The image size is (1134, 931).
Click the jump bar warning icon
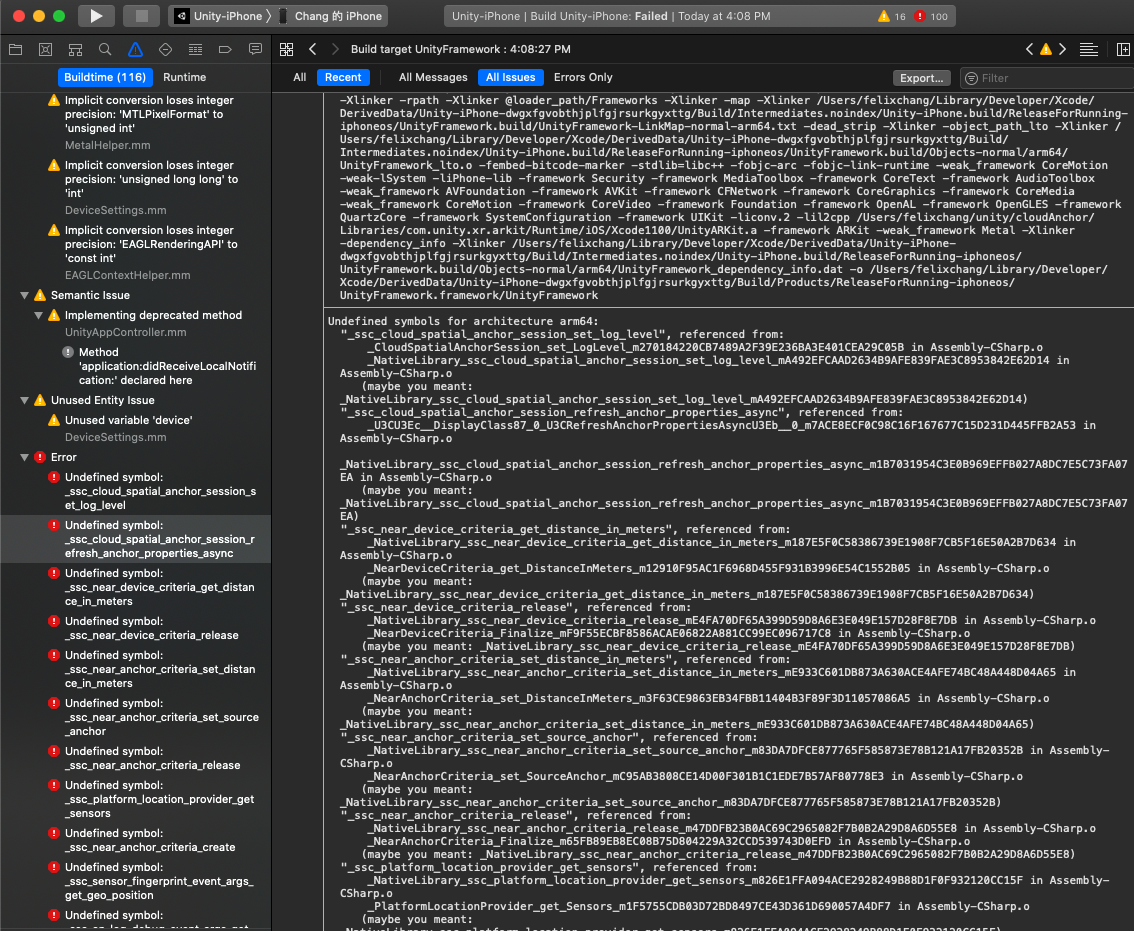click(1046, 49)
